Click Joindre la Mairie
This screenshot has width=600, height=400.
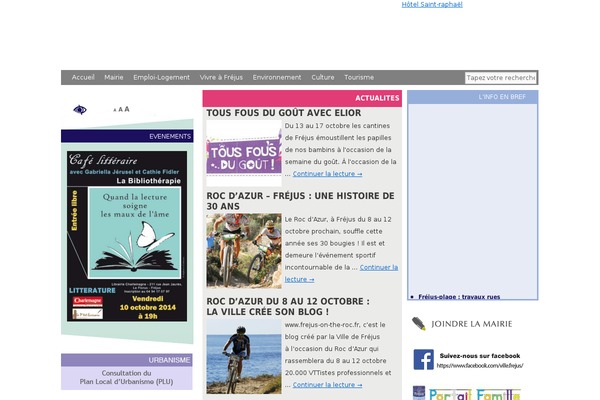coord(471,324)
